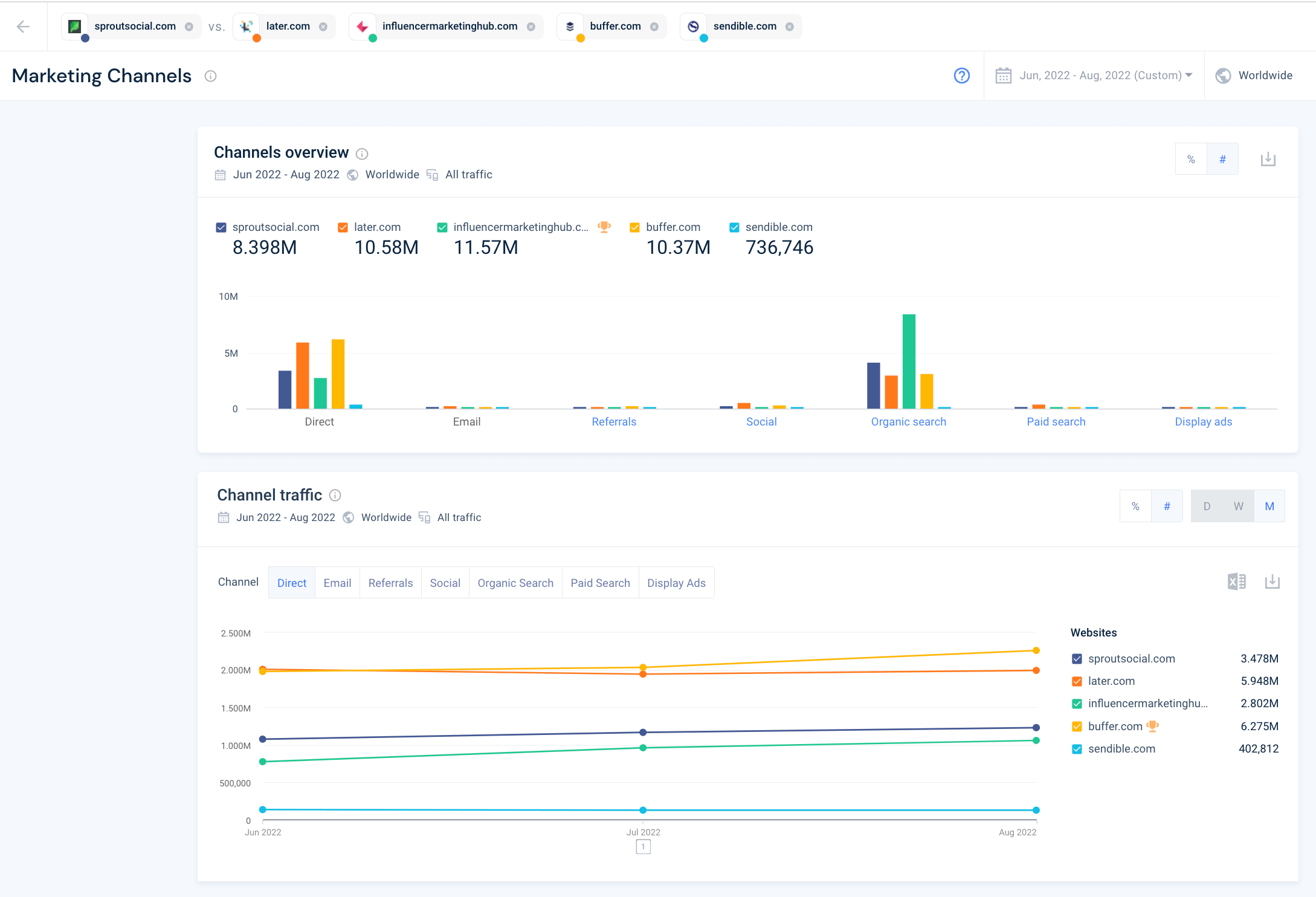Click buffer.com Aug 2022 data point
The width and height of the screenshot is (1316, 897).
(1036, 650)
